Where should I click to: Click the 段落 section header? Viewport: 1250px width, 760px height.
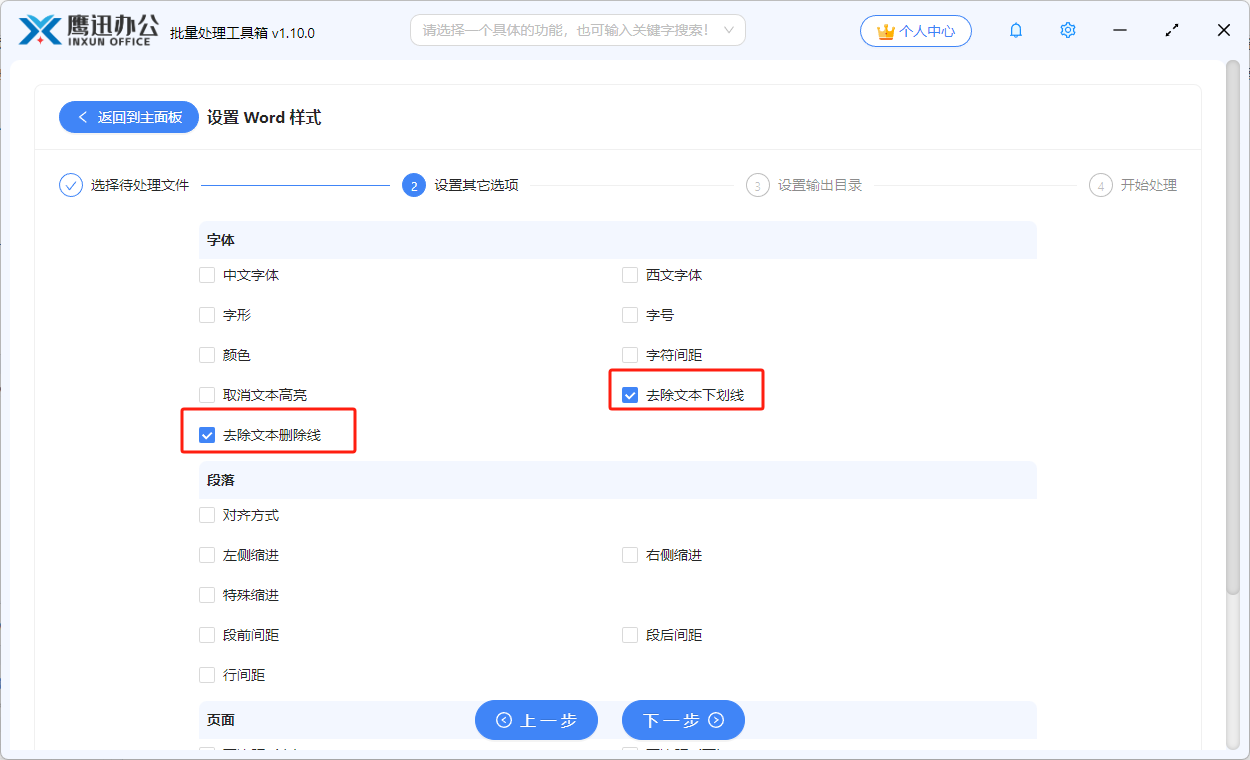tap(618, 480)
